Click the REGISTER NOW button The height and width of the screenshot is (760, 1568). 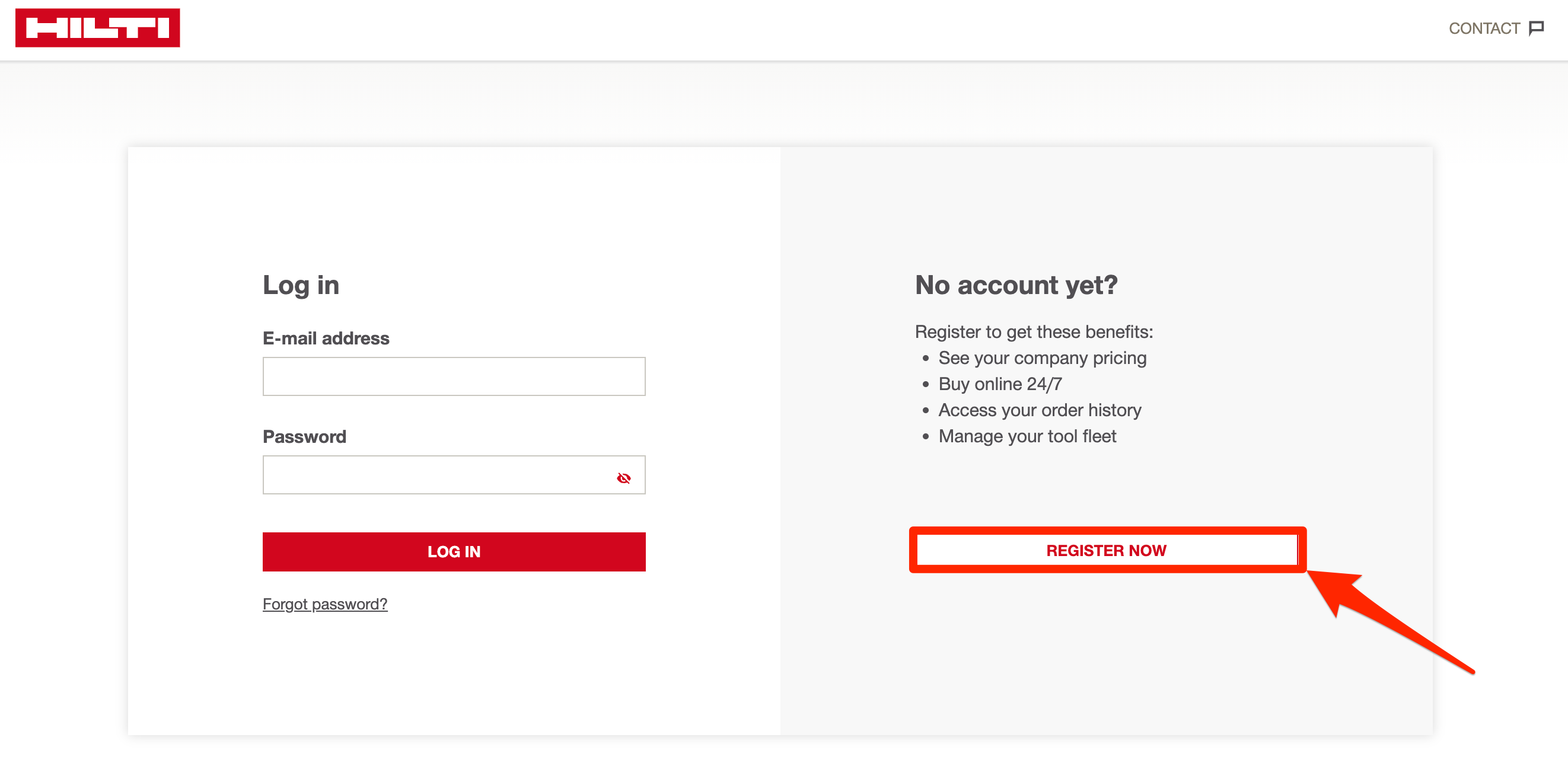pyautogui.click(x=1107, y=550)
